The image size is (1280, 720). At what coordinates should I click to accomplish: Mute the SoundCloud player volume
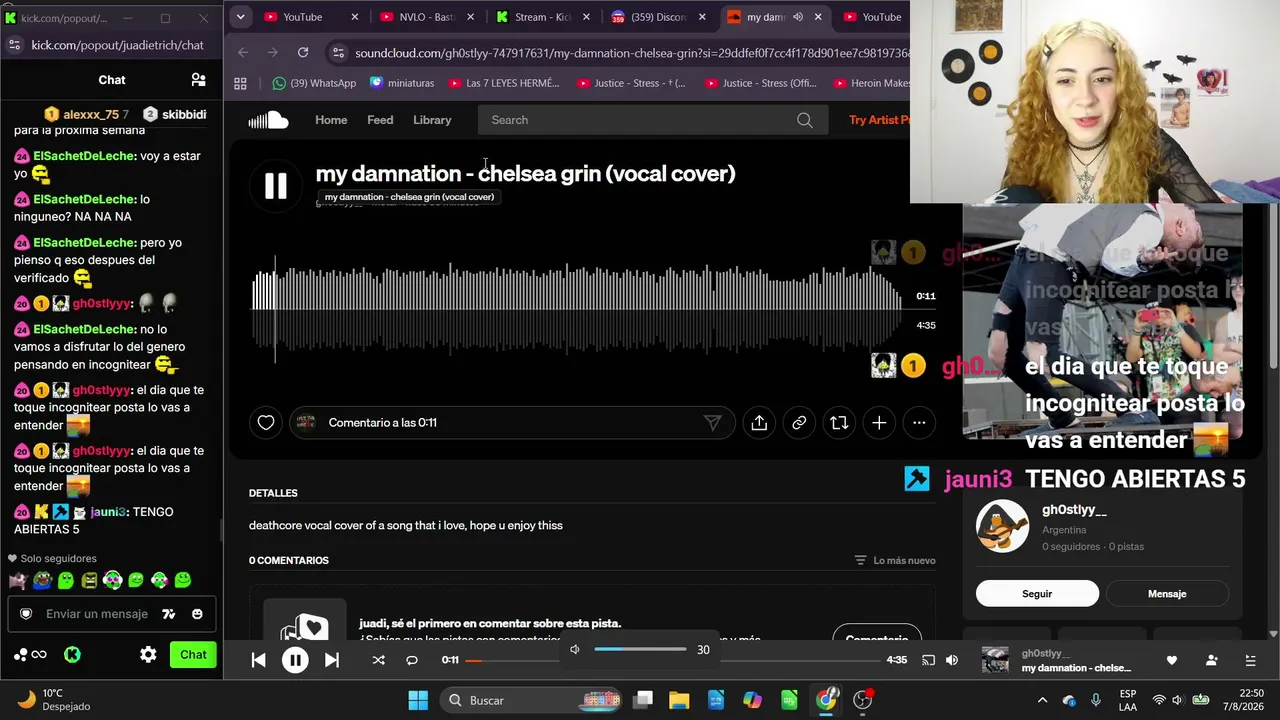[x=952, y=660]
